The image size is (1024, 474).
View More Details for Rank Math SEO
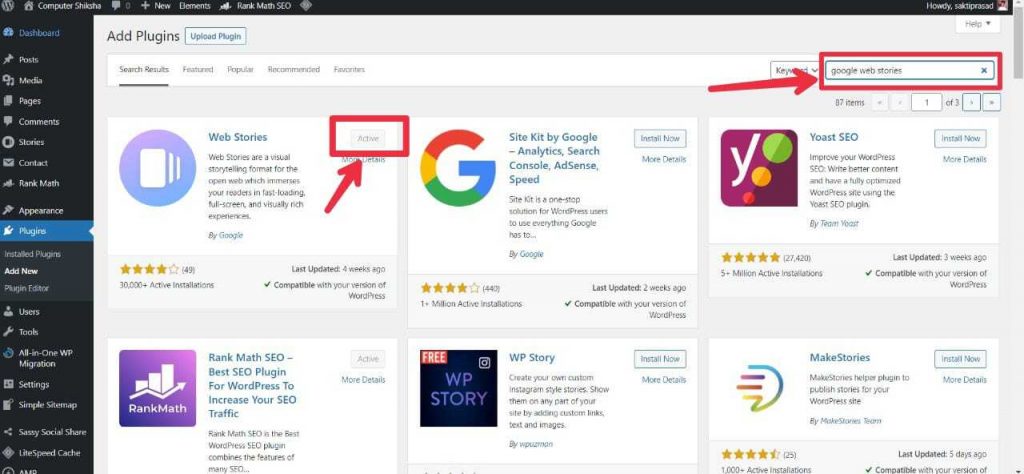363,379
